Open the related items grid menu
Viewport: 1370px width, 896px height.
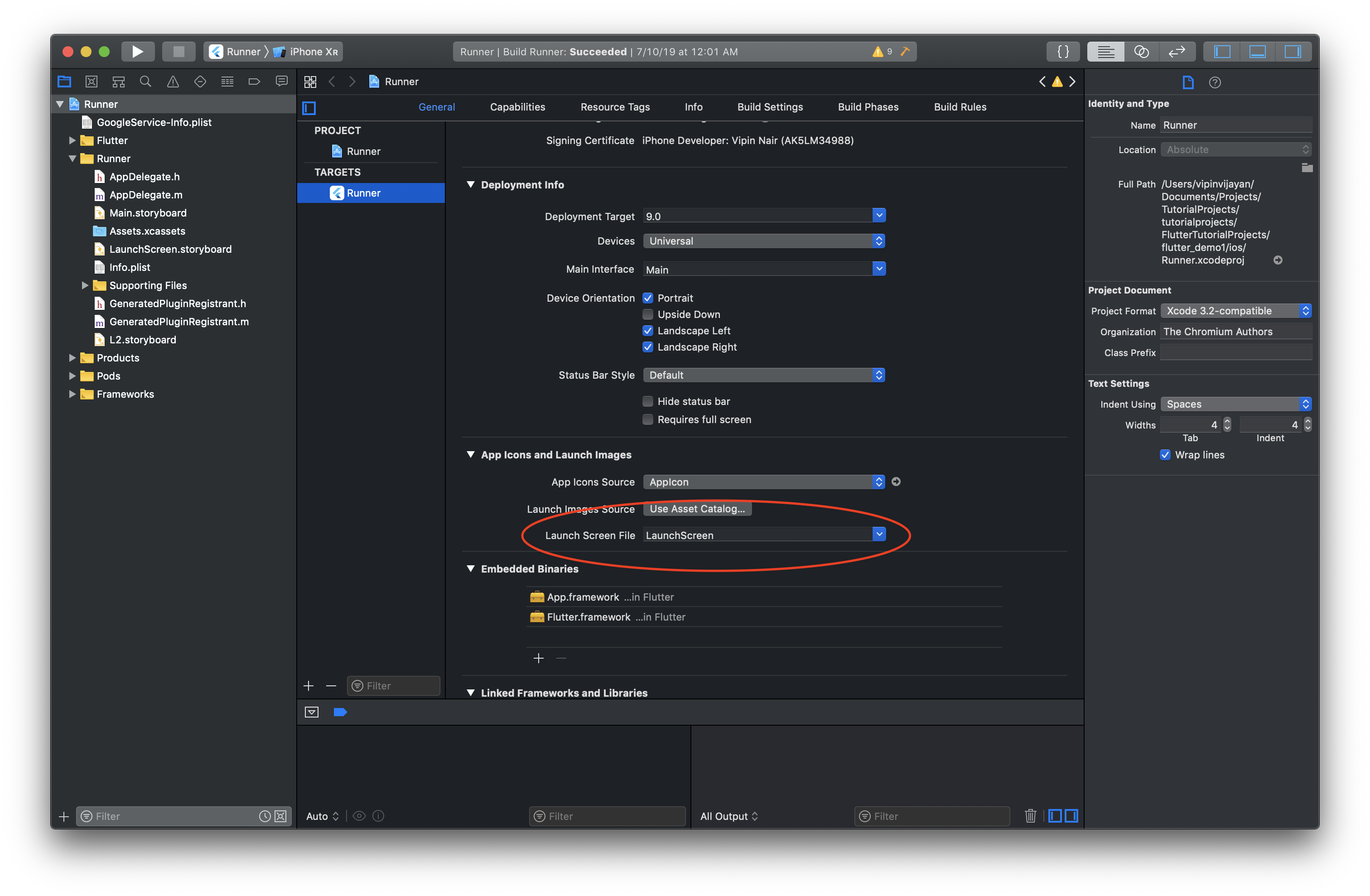click(310, 82)
